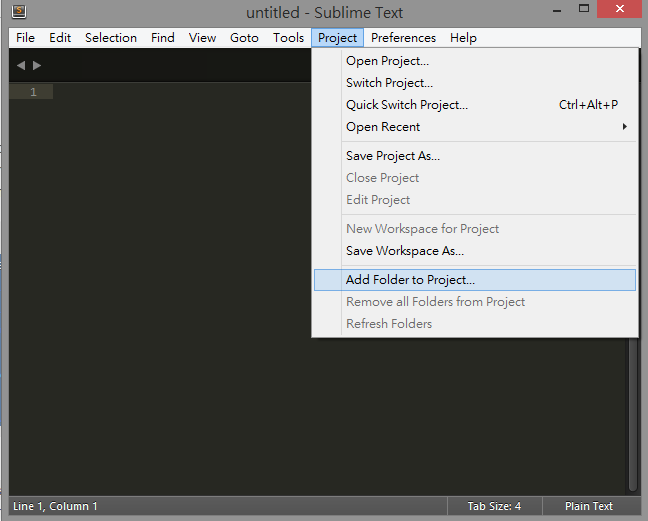
Task: Click the Line 1, Column 1 status text
Action: click(55, 506)
